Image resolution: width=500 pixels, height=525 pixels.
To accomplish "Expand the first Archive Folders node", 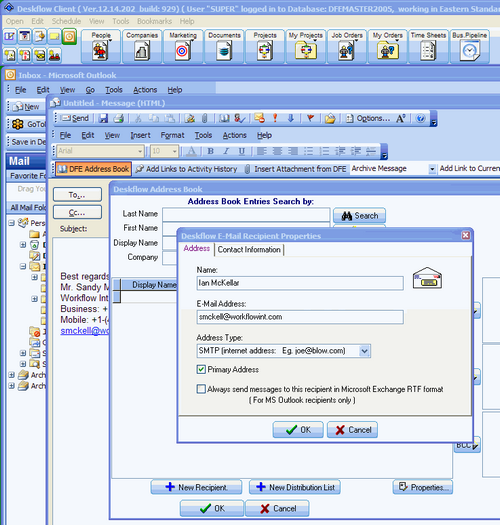I will click(x=12, y=375).
